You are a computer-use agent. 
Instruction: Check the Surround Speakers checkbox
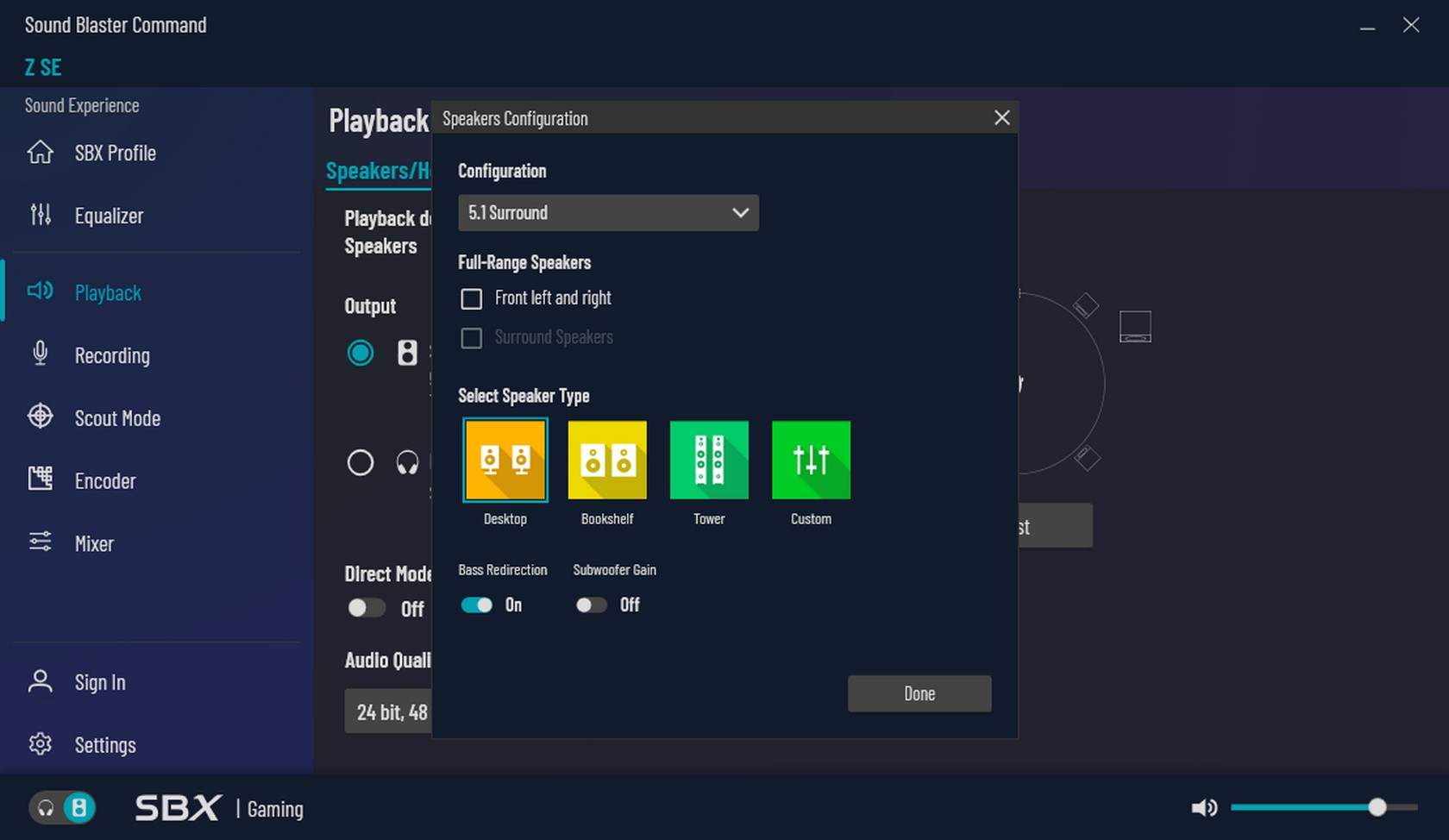[x=471, y=338]
